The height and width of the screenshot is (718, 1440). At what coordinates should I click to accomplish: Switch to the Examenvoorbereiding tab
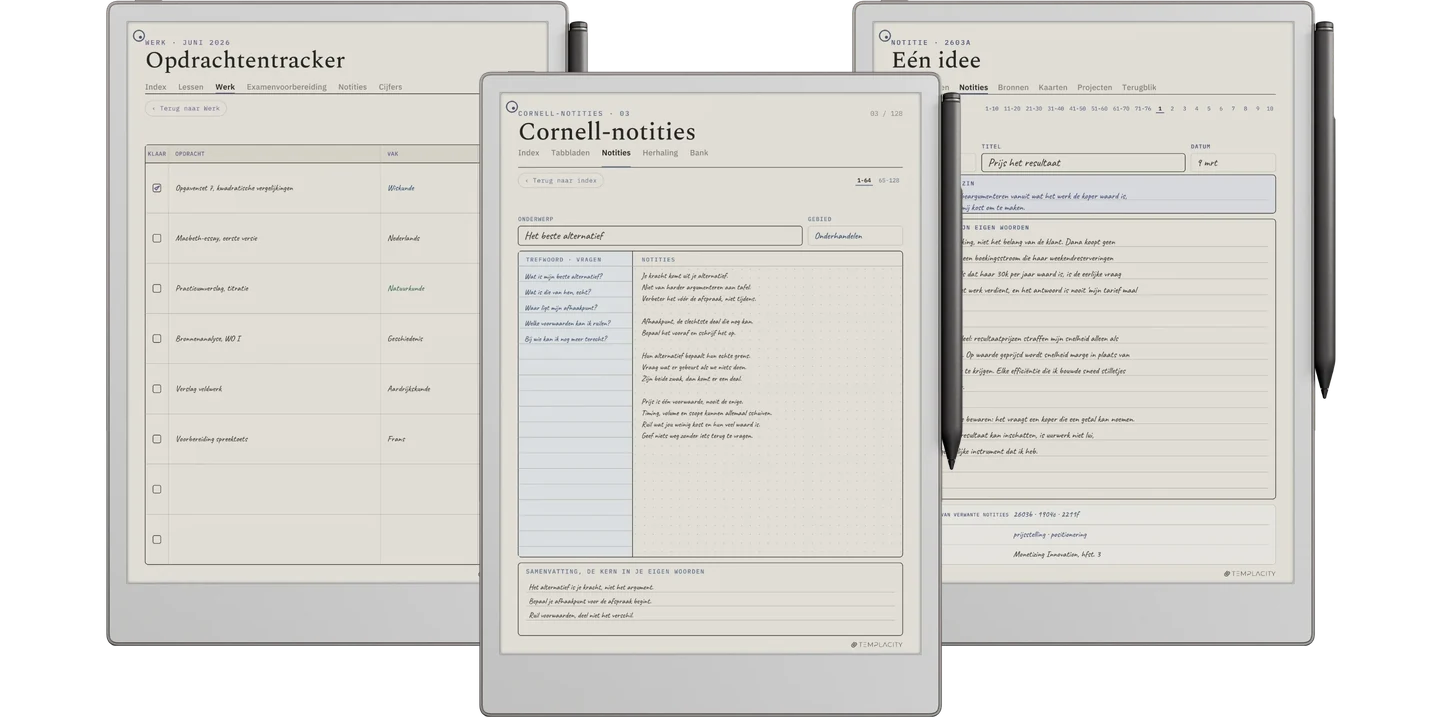(x=286, y=87)
